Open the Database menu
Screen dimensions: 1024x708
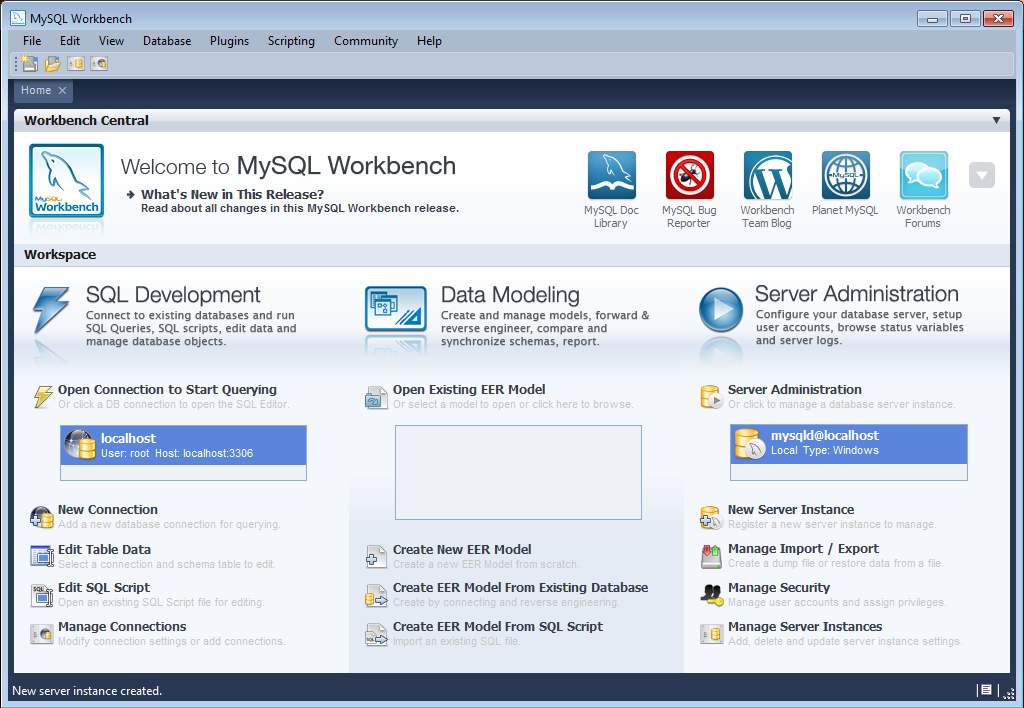[x=166, y=41]
